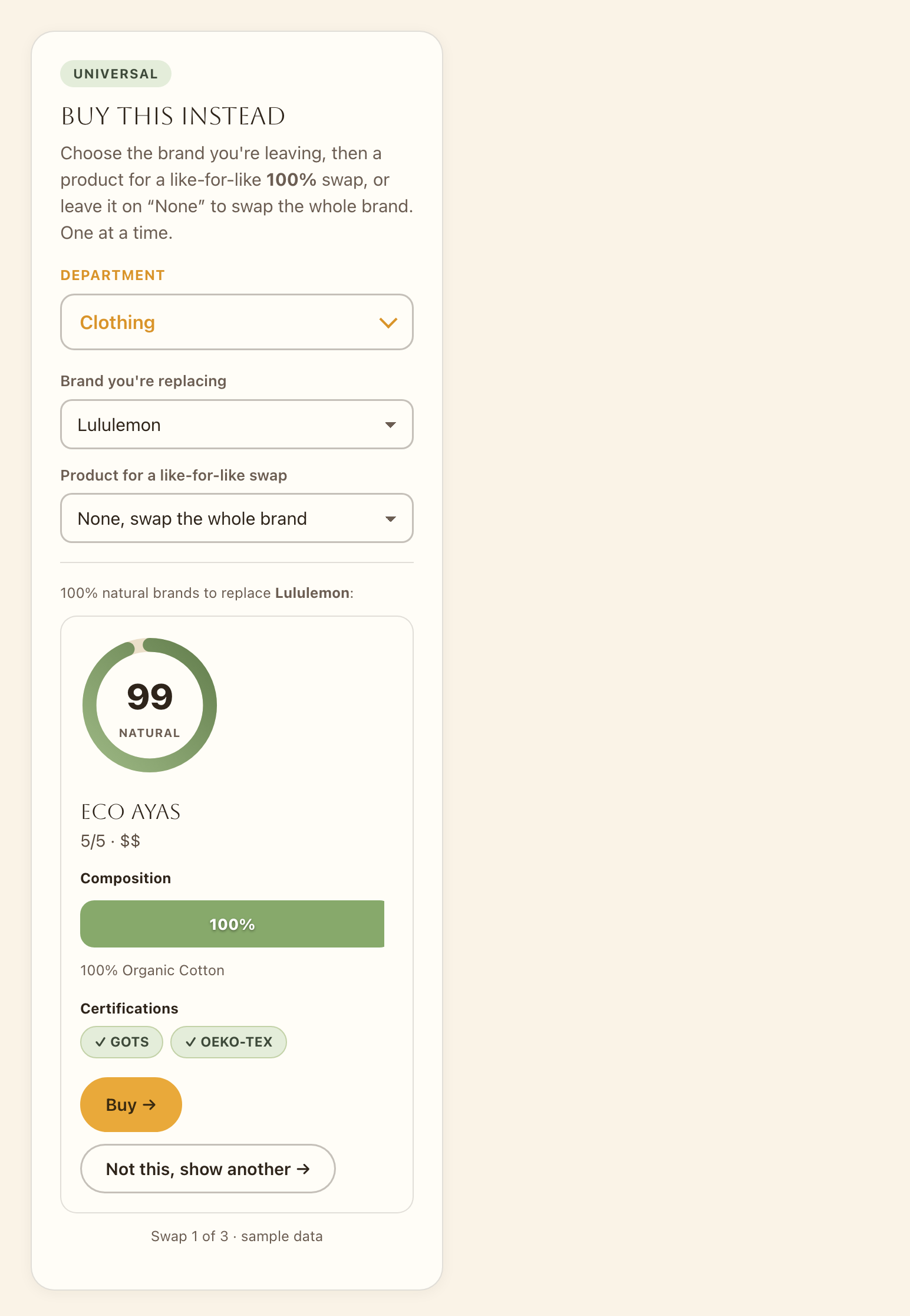Click the OEKO-TEX certification badge

tap(229, 1042)
